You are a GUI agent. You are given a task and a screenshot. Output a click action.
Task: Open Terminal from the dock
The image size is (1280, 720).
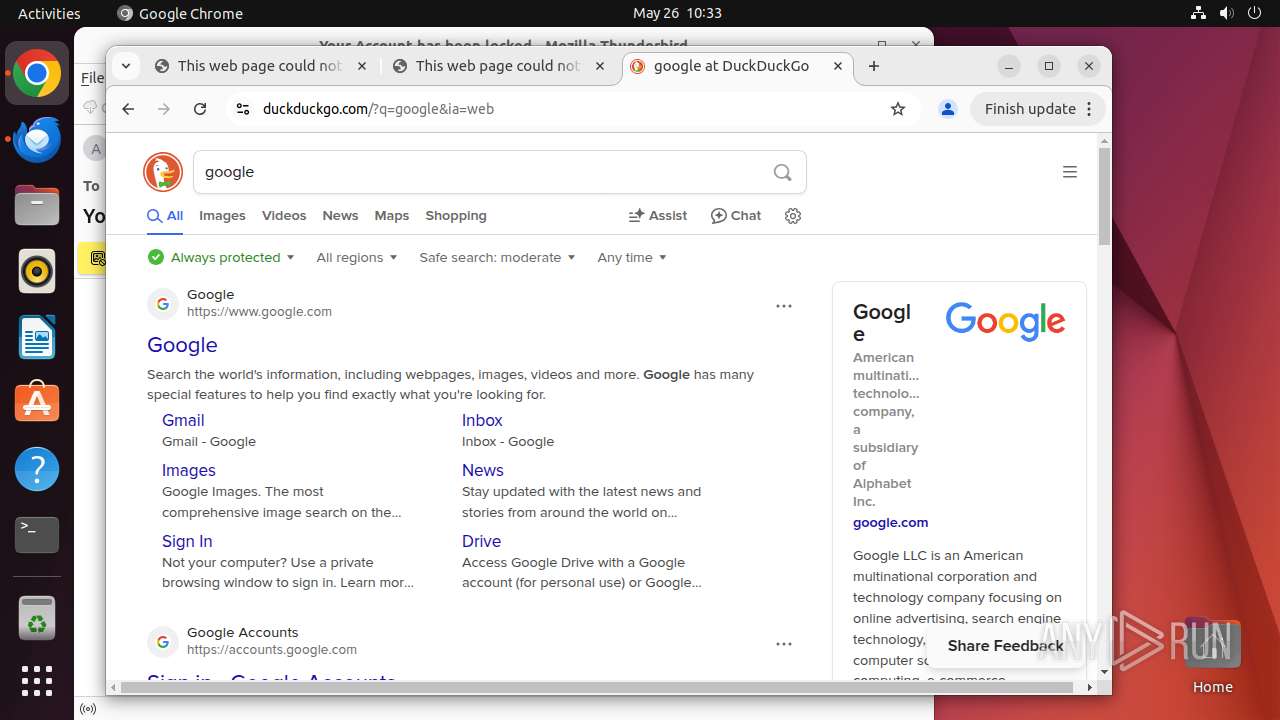click(37, 535)
